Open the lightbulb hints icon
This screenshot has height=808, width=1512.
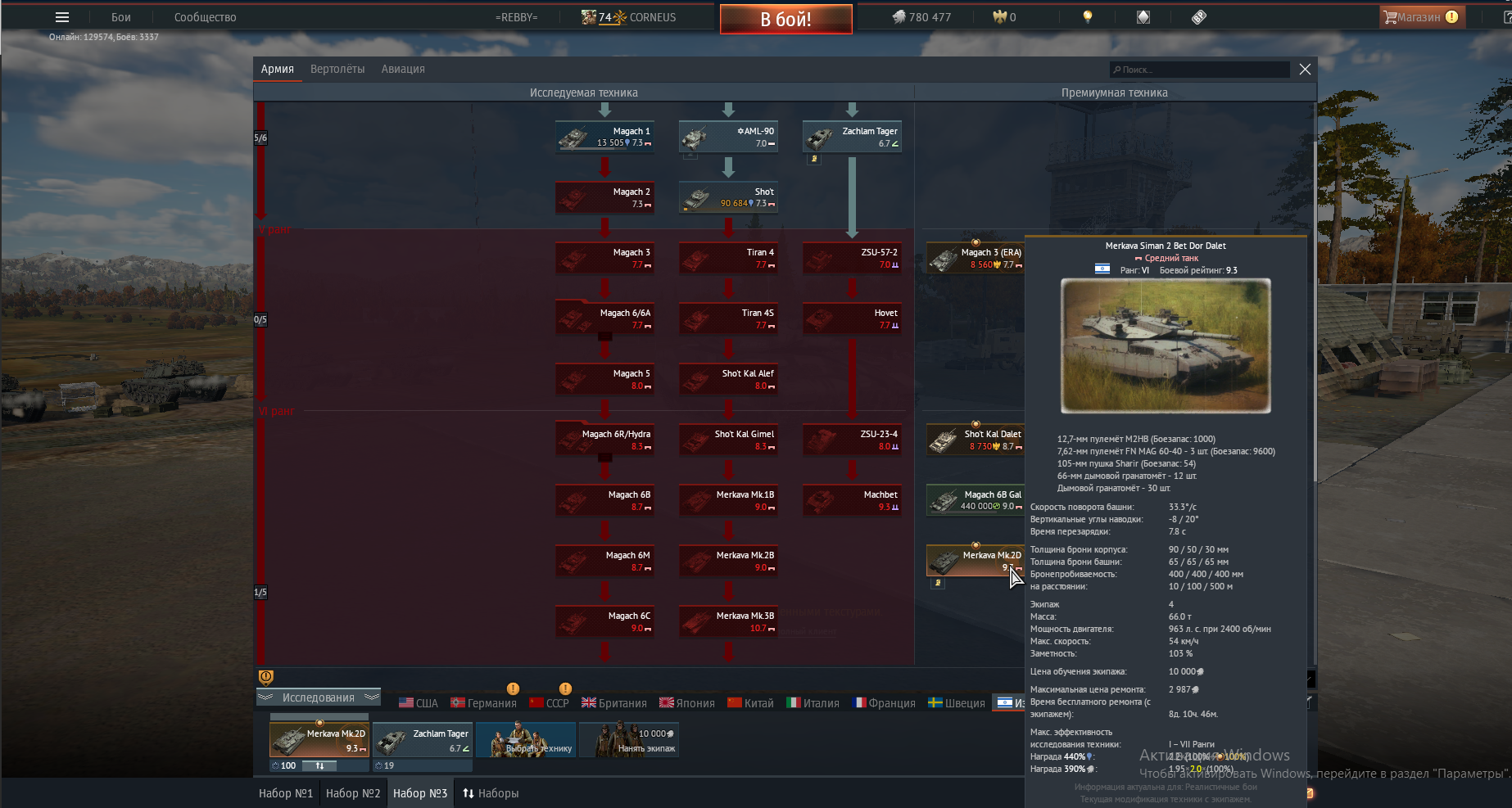(1088, 16)
